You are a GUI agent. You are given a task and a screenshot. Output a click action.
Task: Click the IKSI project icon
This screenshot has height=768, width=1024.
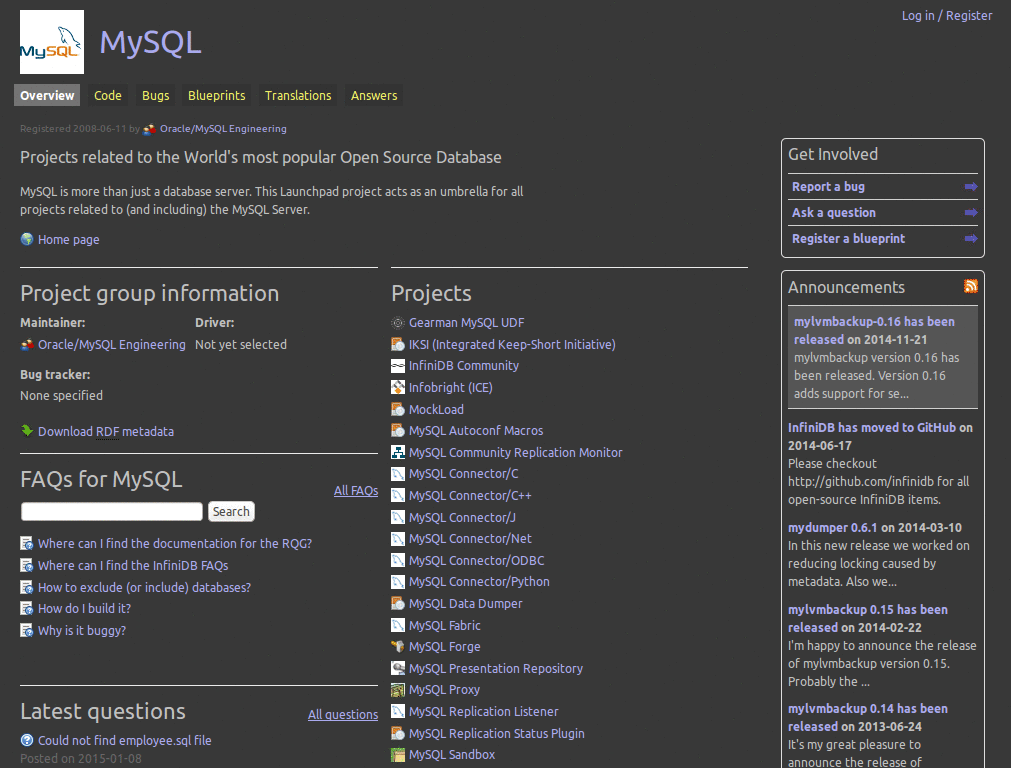(398, 344)
